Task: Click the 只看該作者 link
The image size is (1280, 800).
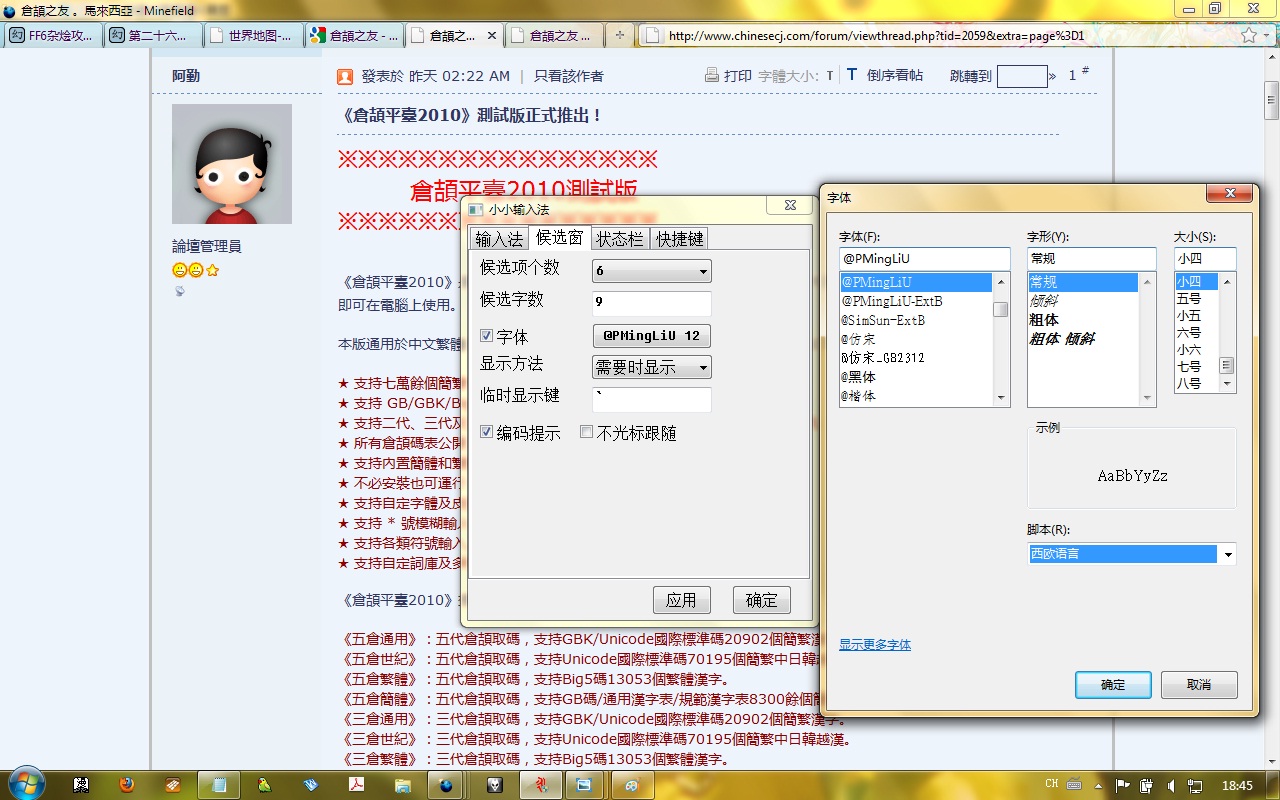Action: [x=568, y=76]
